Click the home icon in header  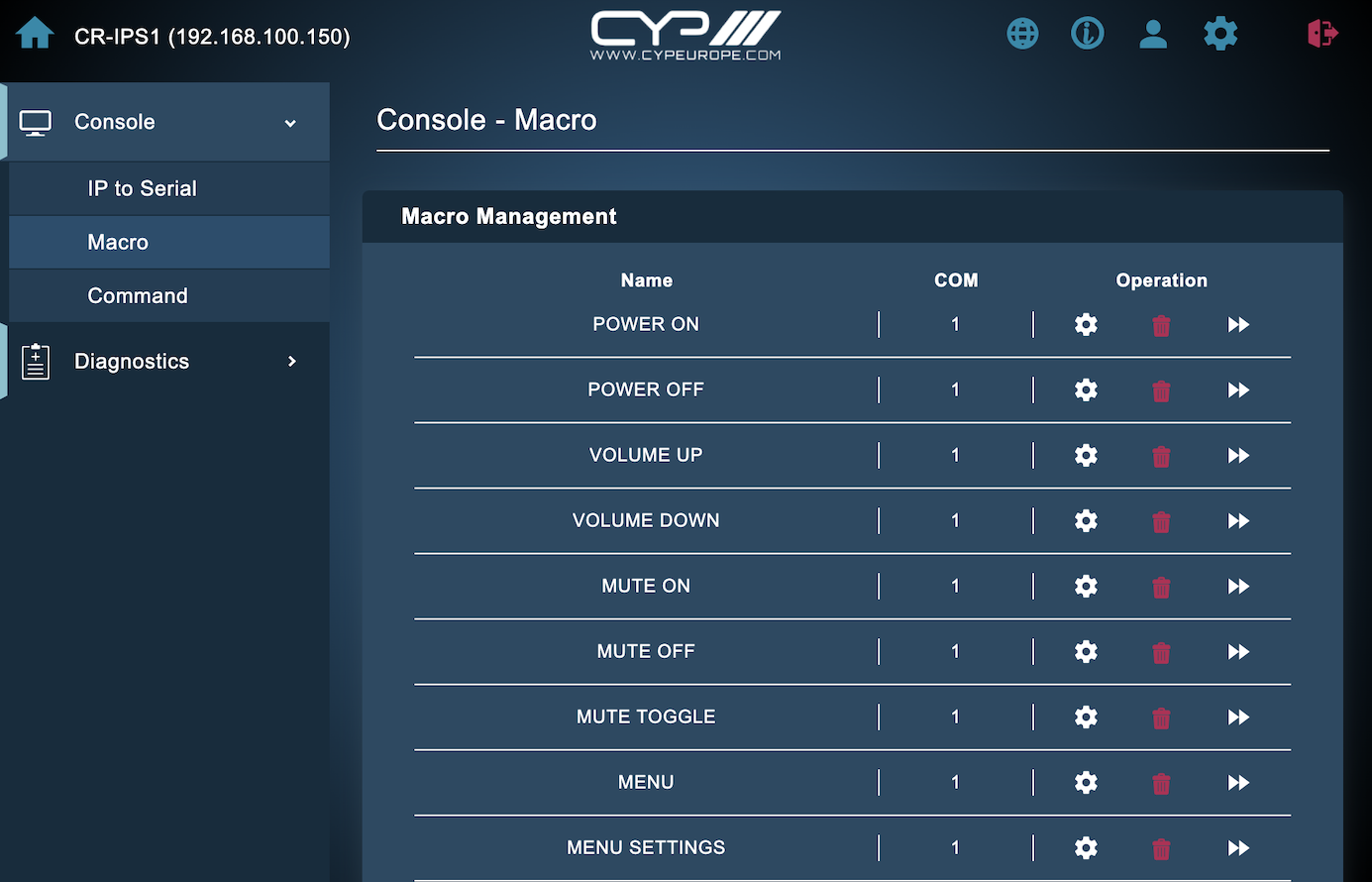35,34
